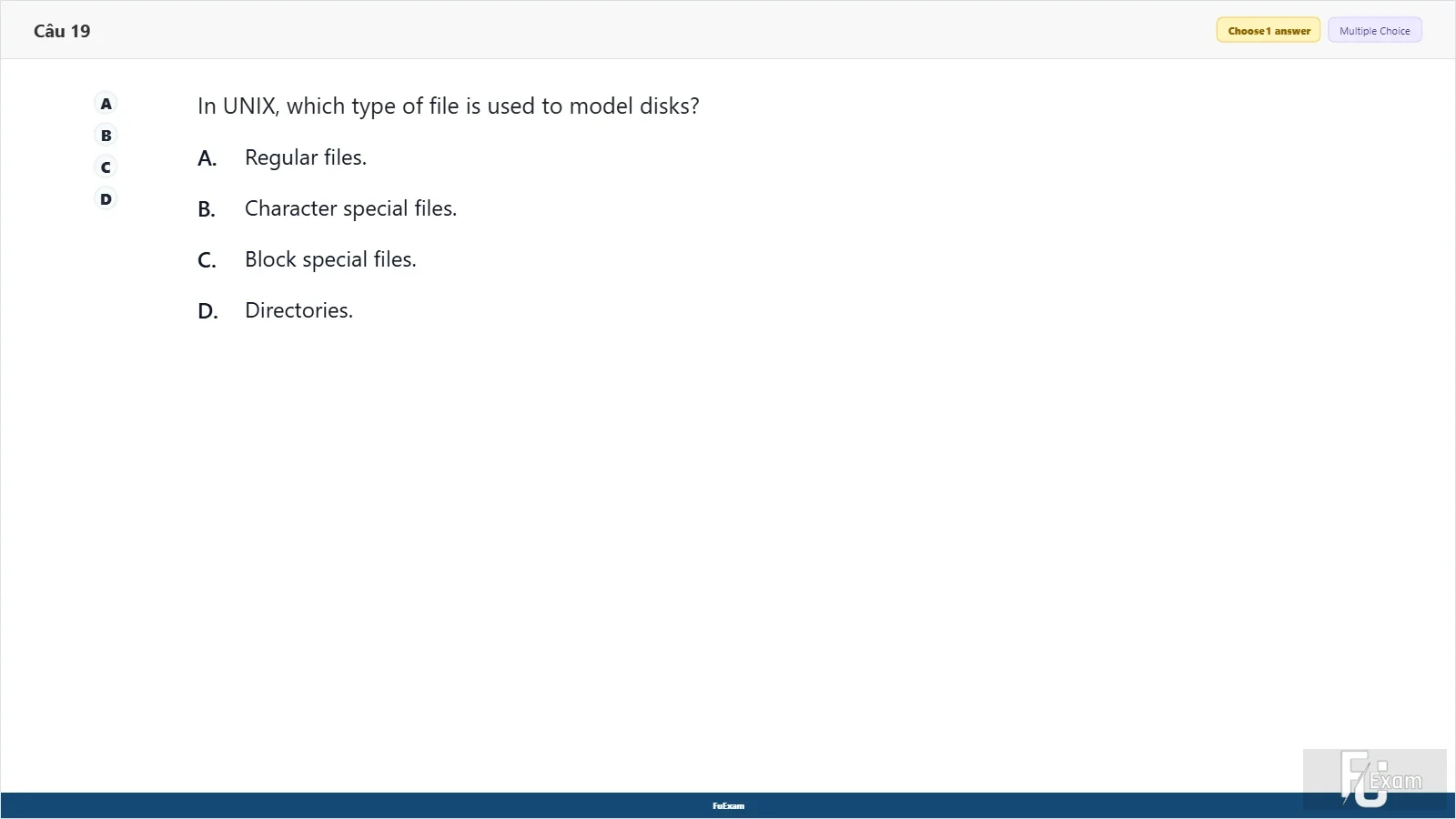The width and height of the screenshot is (1456, 819).
Task: Click the option text 'Block special files.'
Action: coord(330,259)
